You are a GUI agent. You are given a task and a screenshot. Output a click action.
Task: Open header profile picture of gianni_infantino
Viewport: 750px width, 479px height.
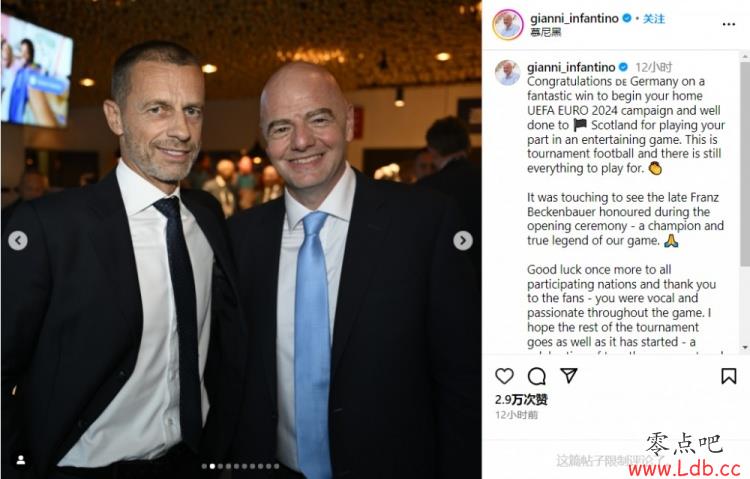coord(508,24)
